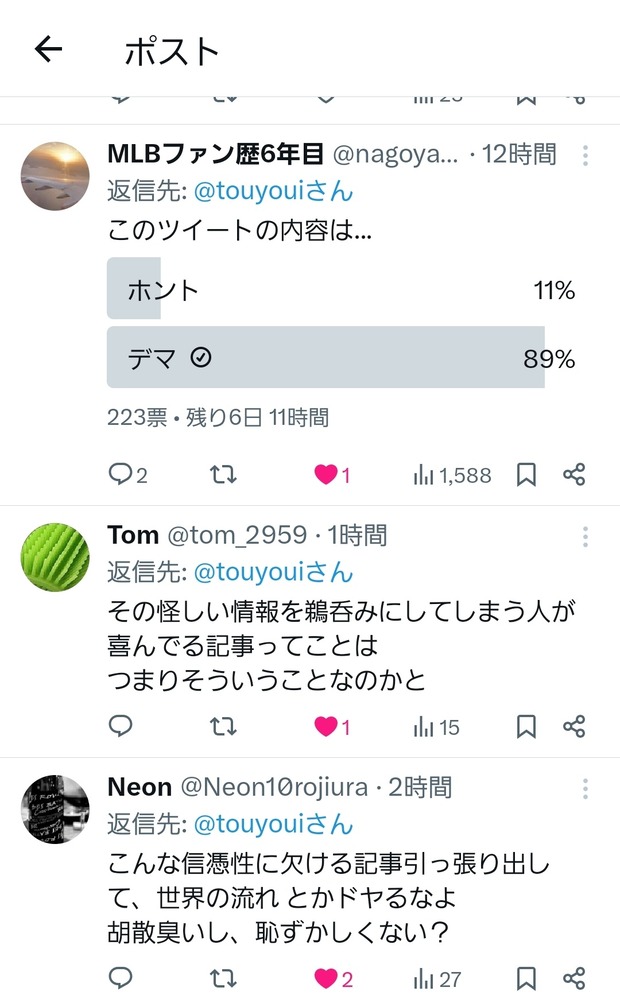Repost the MLBファン歴6年目 poll post
This screenshot has height=999, width=620.
point(224,475)
